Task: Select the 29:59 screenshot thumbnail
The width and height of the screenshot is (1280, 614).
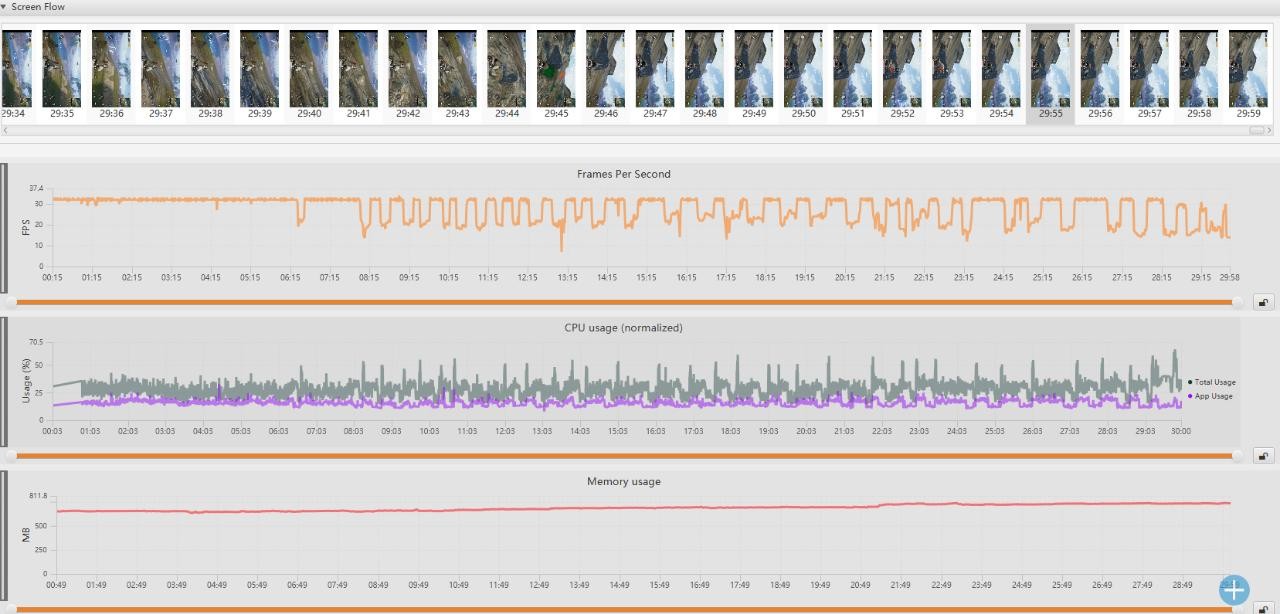Action: click(x=1248, y=69)
